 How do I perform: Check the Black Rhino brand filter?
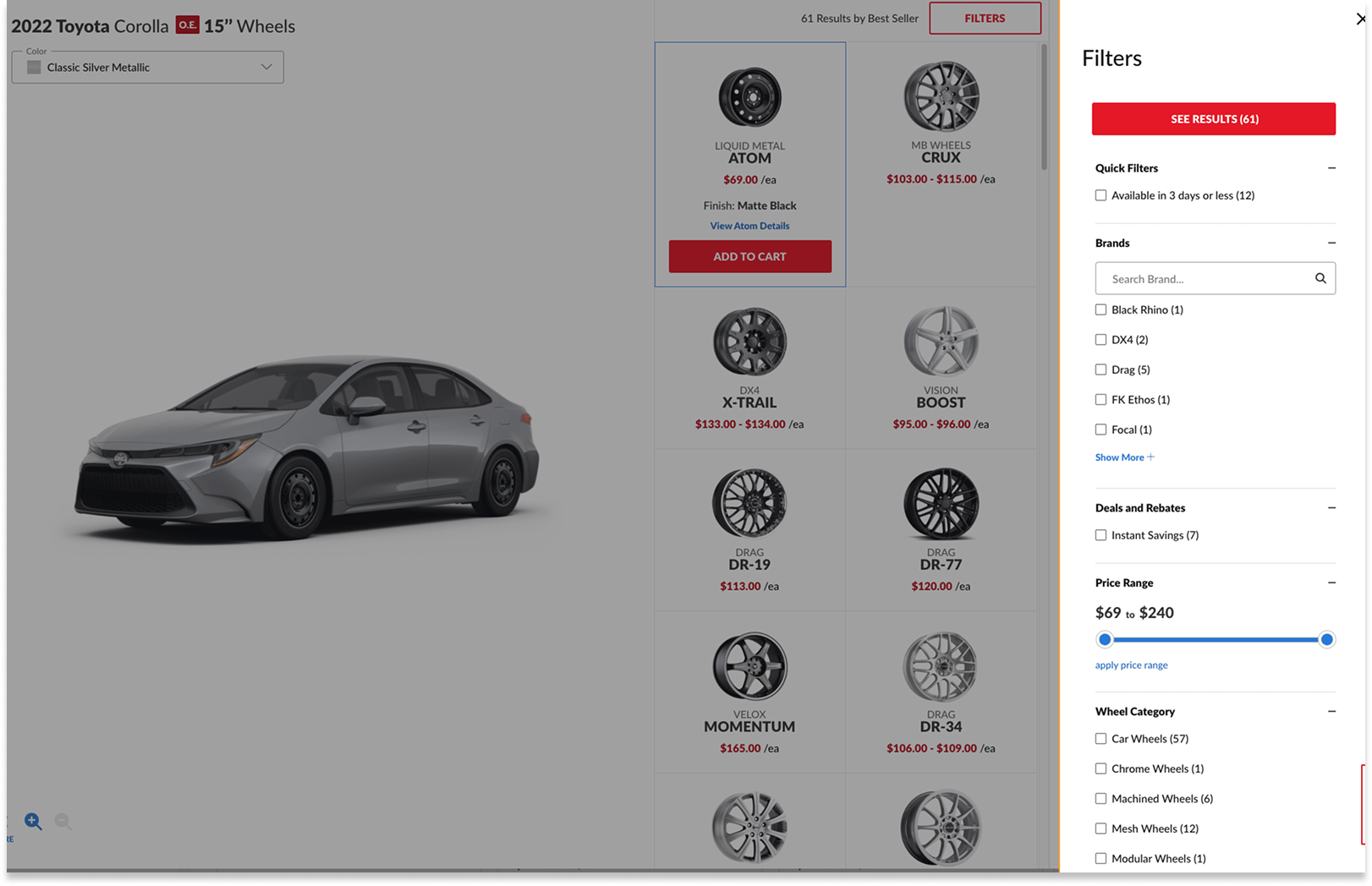point(1100,309)
